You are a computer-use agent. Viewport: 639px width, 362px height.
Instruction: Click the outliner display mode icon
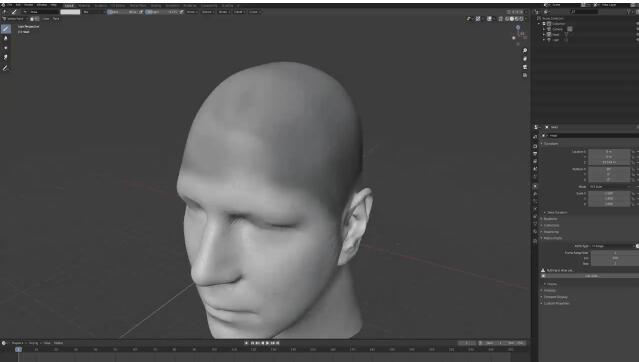(x=546, y=12)
